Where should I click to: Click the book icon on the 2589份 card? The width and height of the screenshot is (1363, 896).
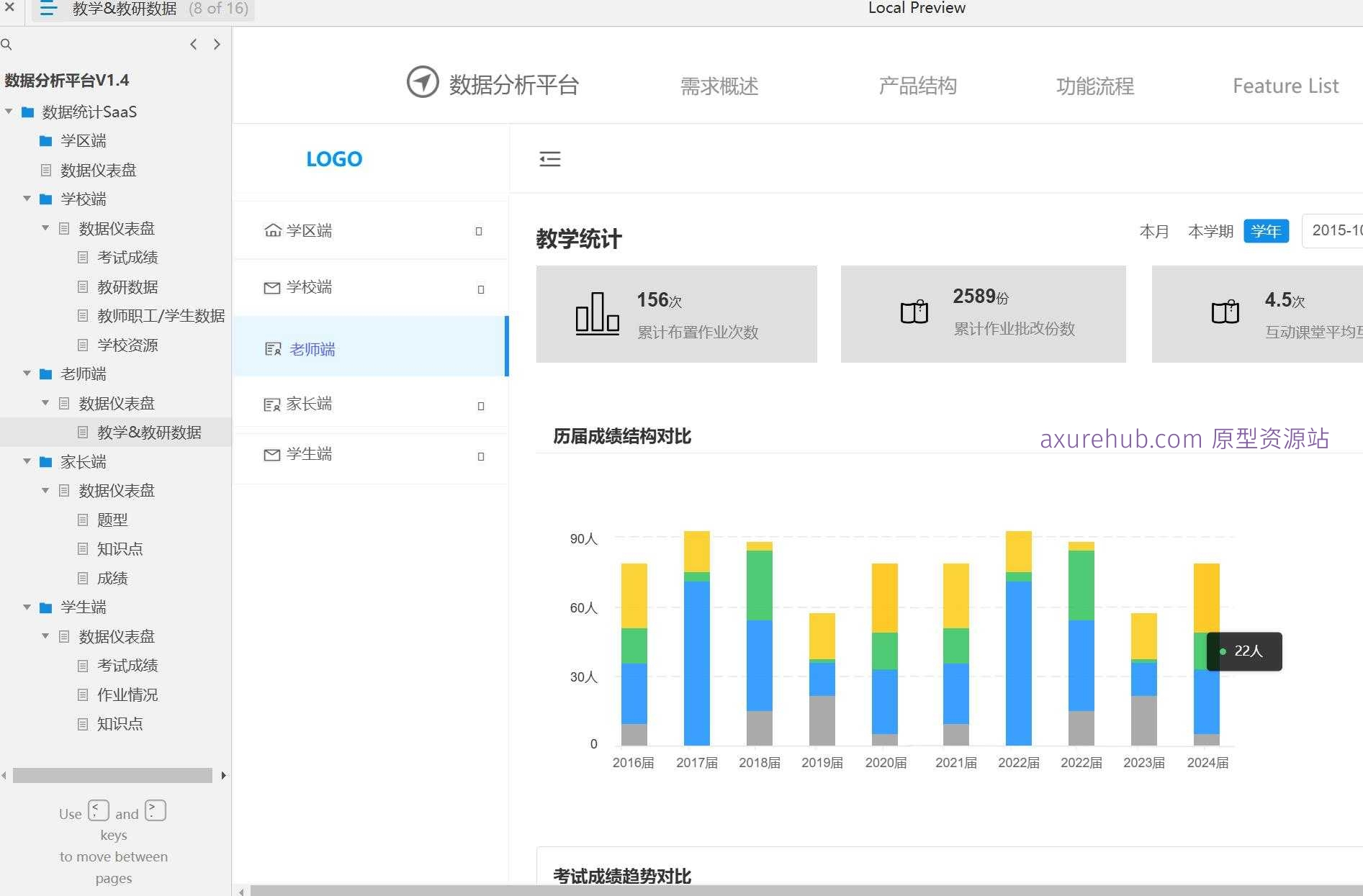click(x=914, y=312)
